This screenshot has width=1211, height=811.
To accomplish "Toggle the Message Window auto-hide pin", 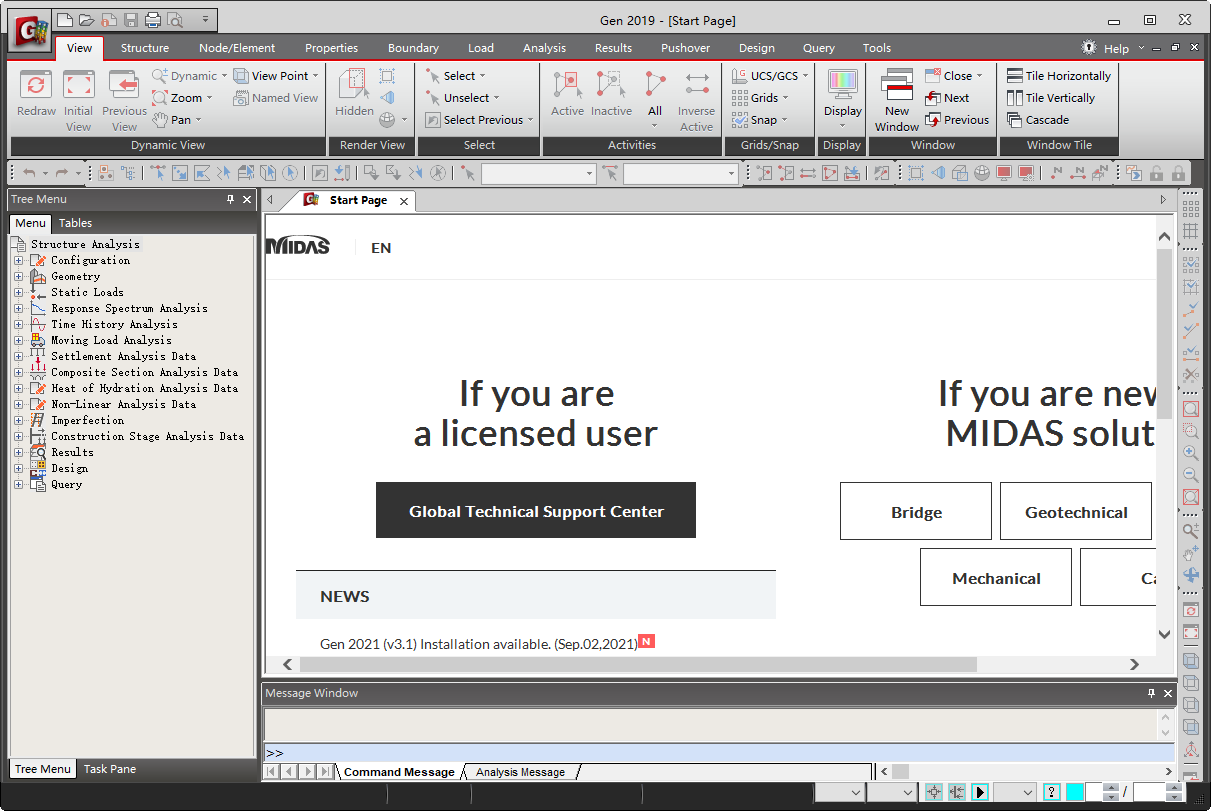I will (x=1151, y=693).
